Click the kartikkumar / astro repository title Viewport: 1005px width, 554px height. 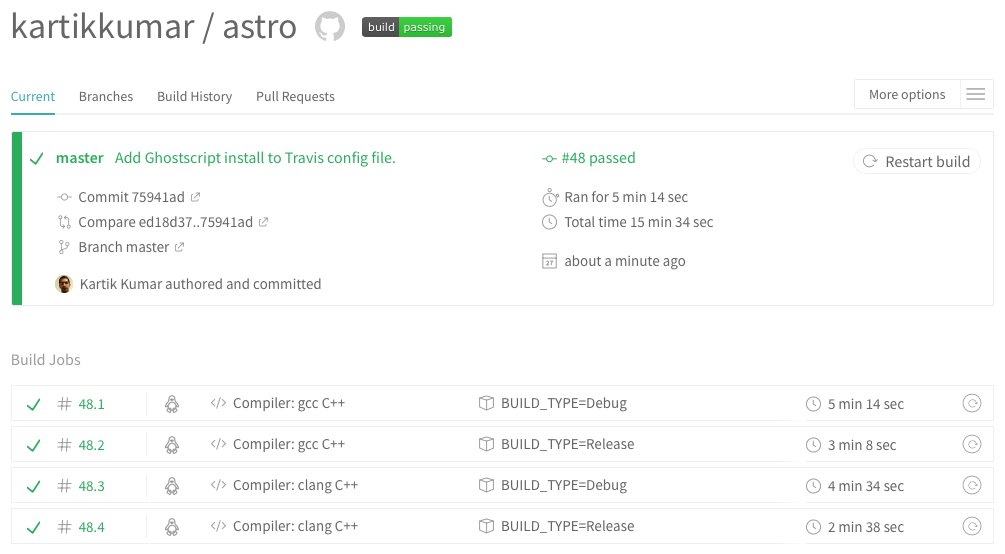[x=154, y=27]
